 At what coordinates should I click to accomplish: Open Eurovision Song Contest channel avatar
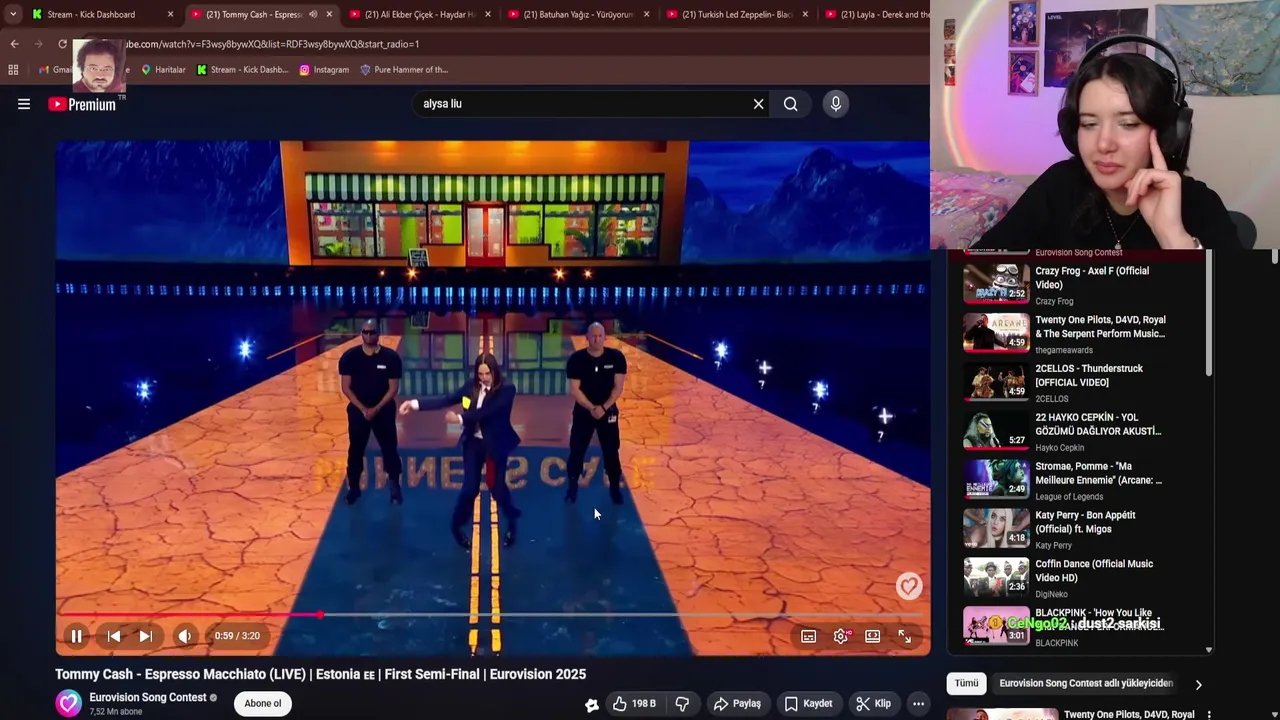(68, 703)
